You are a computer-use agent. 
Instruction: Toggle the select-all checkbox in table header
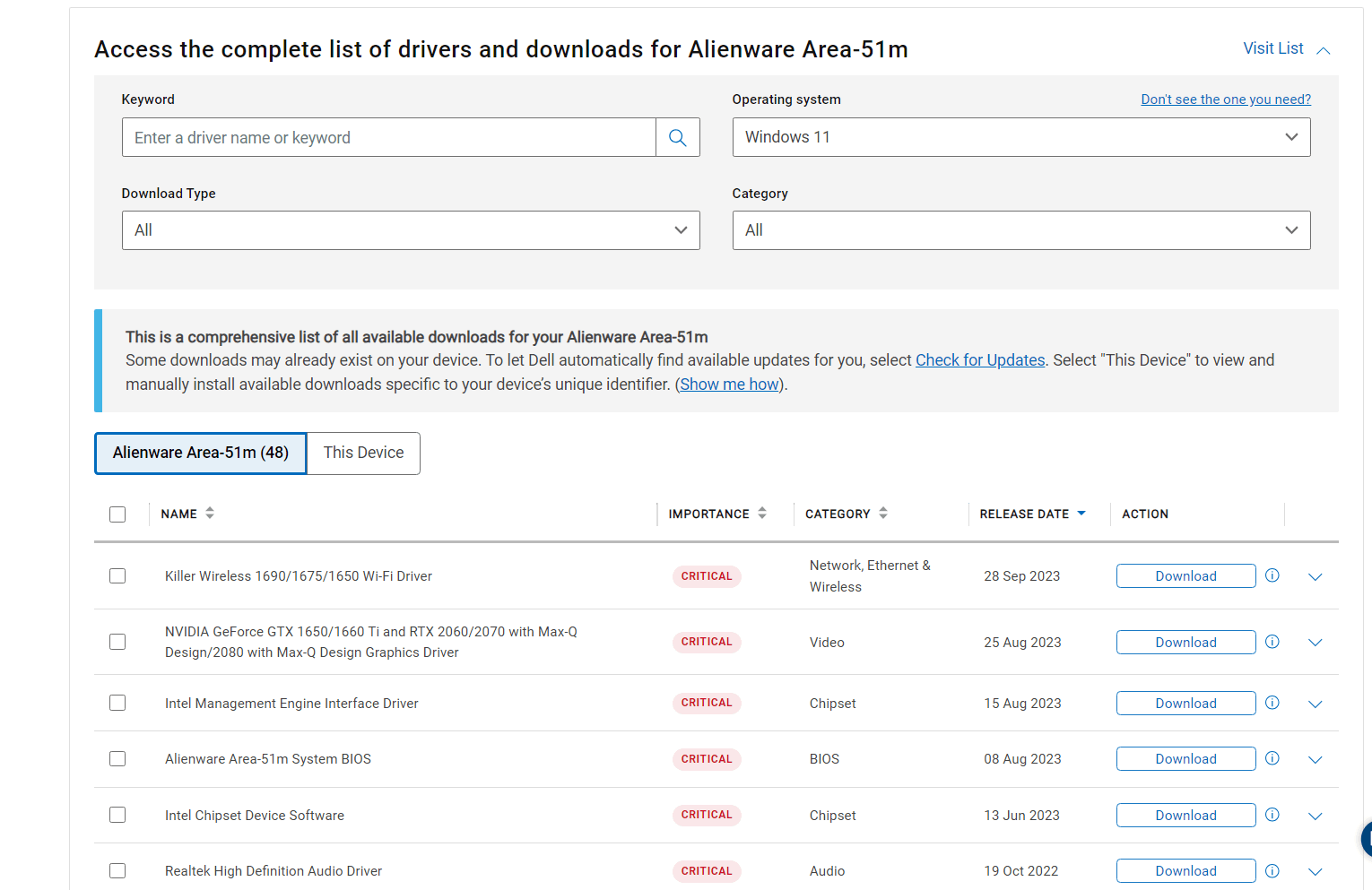pyautogui.click(x=117, y=514)
